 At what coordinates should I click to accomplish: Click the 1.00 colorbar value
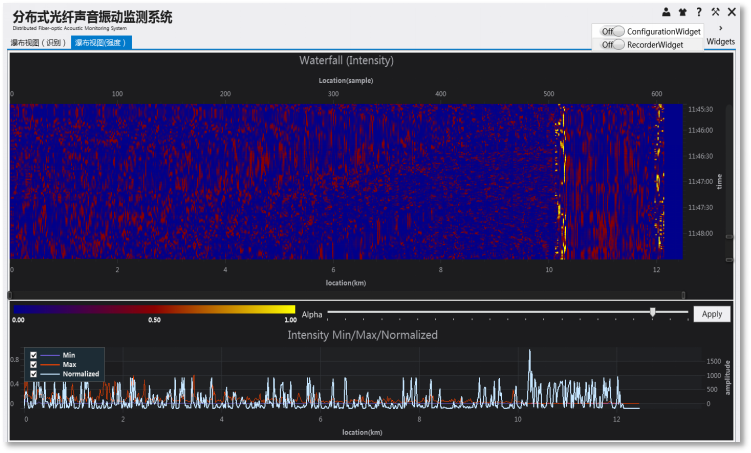coord(290,320)
